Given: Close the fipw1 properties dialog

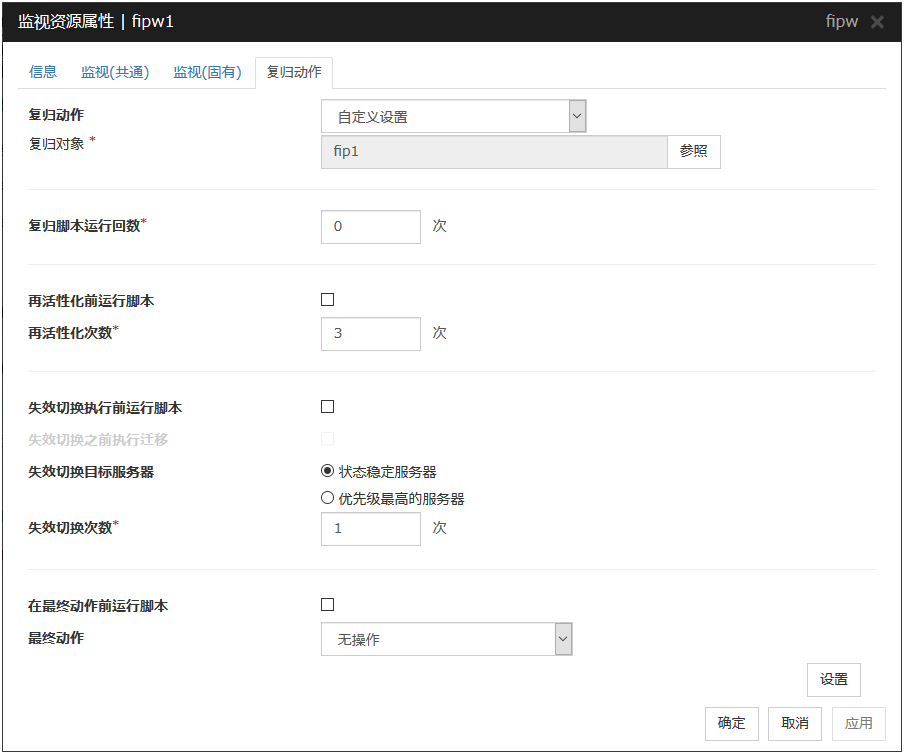Looking at the screenshot, I should pos(877,22).
